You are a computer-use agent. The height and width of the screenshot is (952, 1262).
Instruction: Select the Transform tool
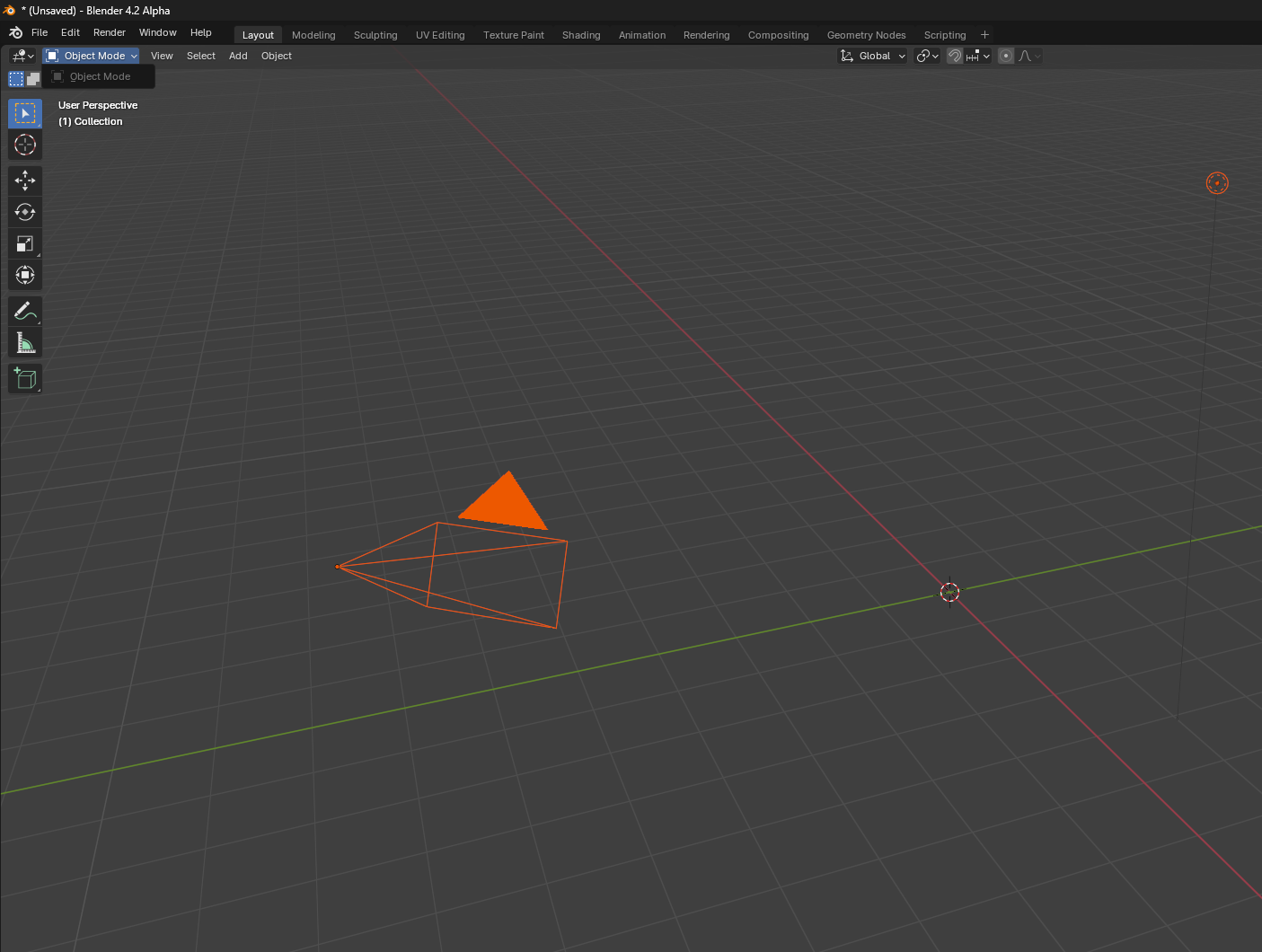25,275
